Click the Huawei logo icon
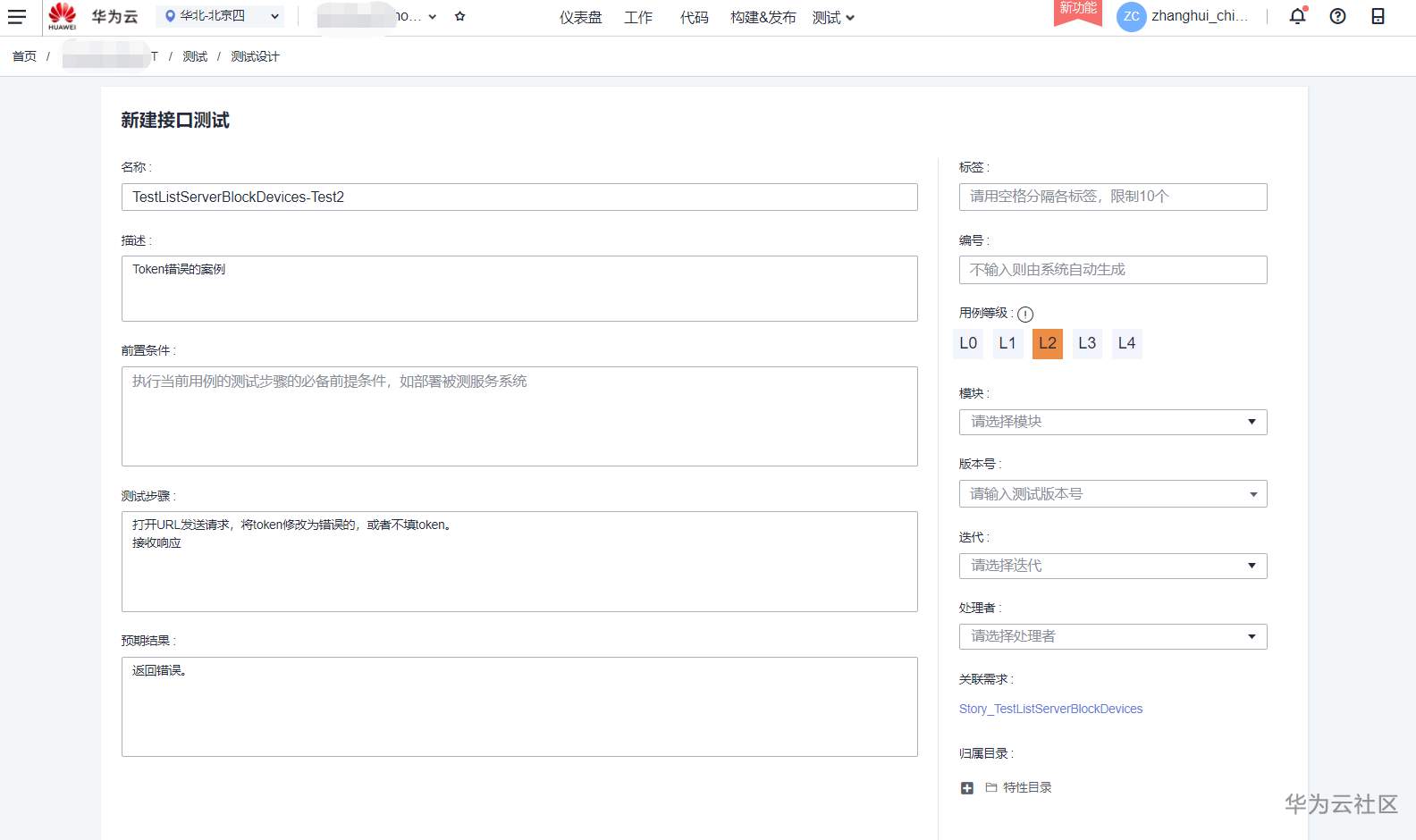This screenshot has height=840, width=1416. click(x=63, y=16)
